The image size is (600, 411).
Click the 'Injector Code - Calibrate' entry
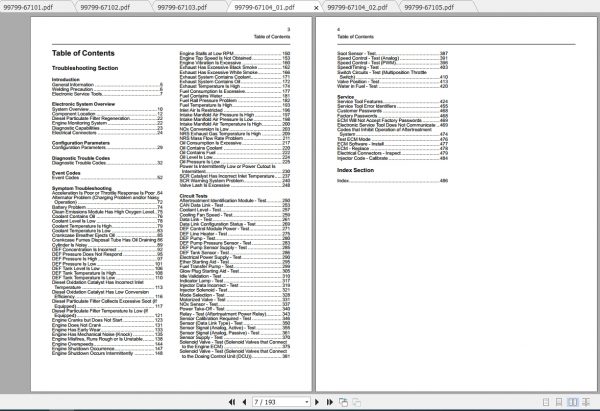click(x=392, y=158)
